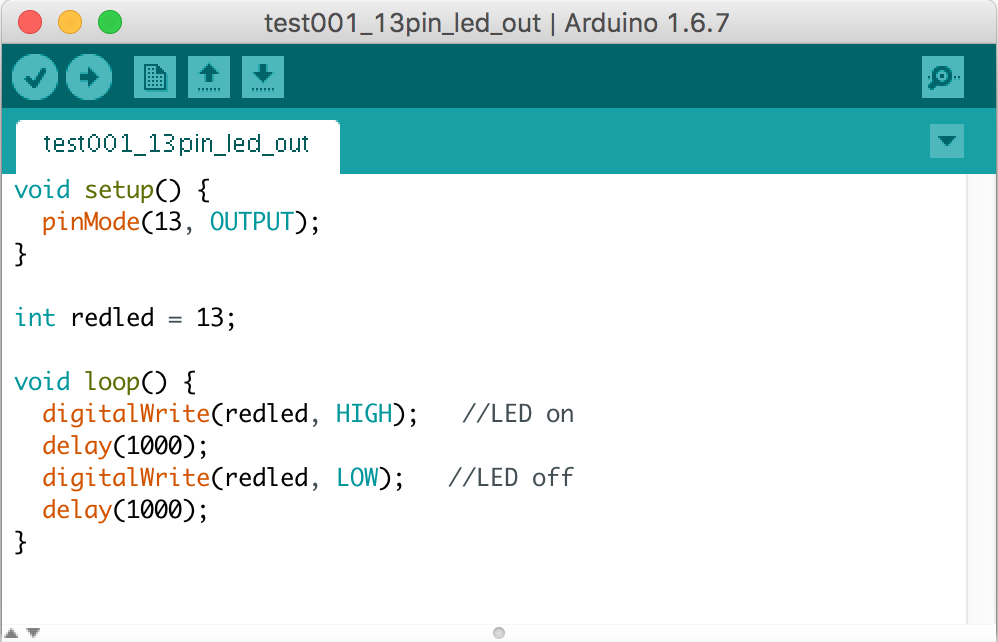Click the green zoom window button
The image size is (998, 642).
110,22
